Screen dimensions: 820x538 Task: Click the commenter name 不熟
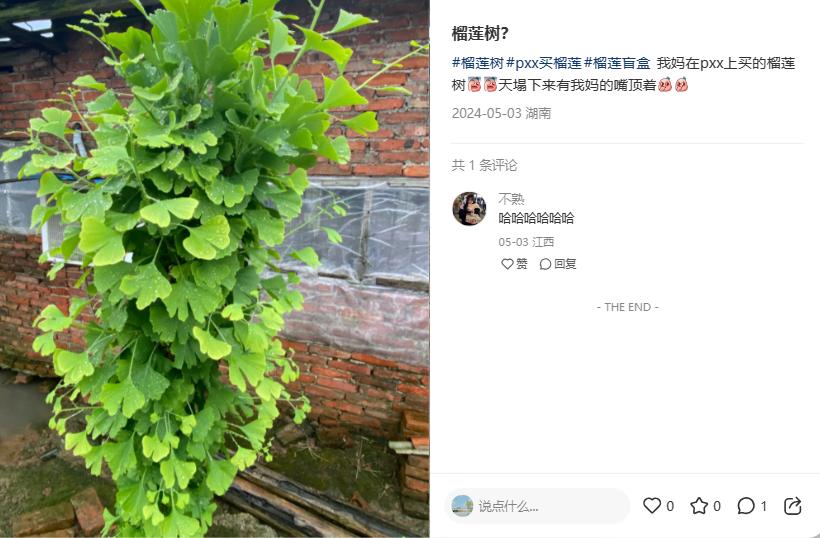coord(511,199)
